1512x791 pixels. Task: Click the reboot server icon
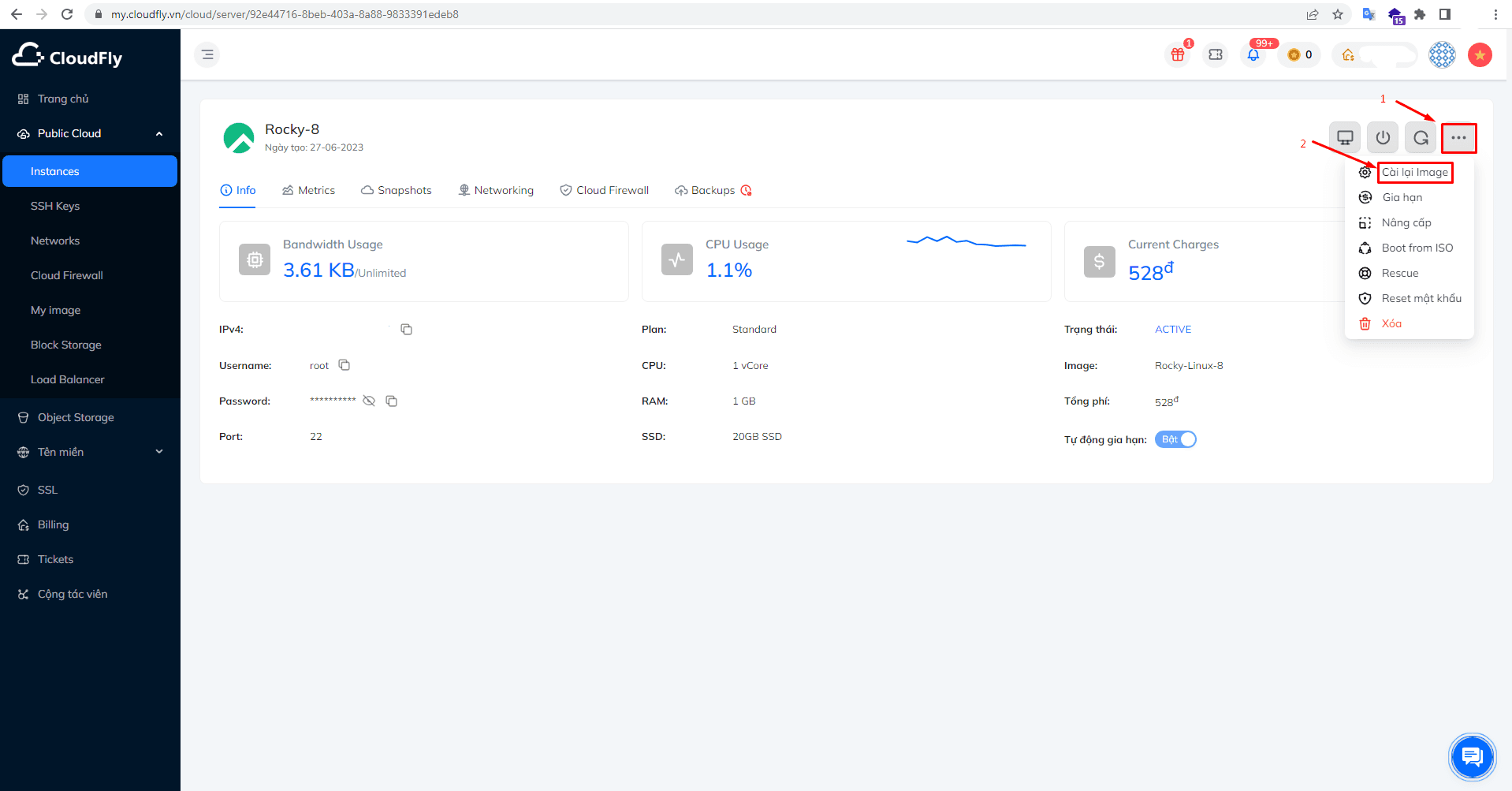coord(1421,138)
